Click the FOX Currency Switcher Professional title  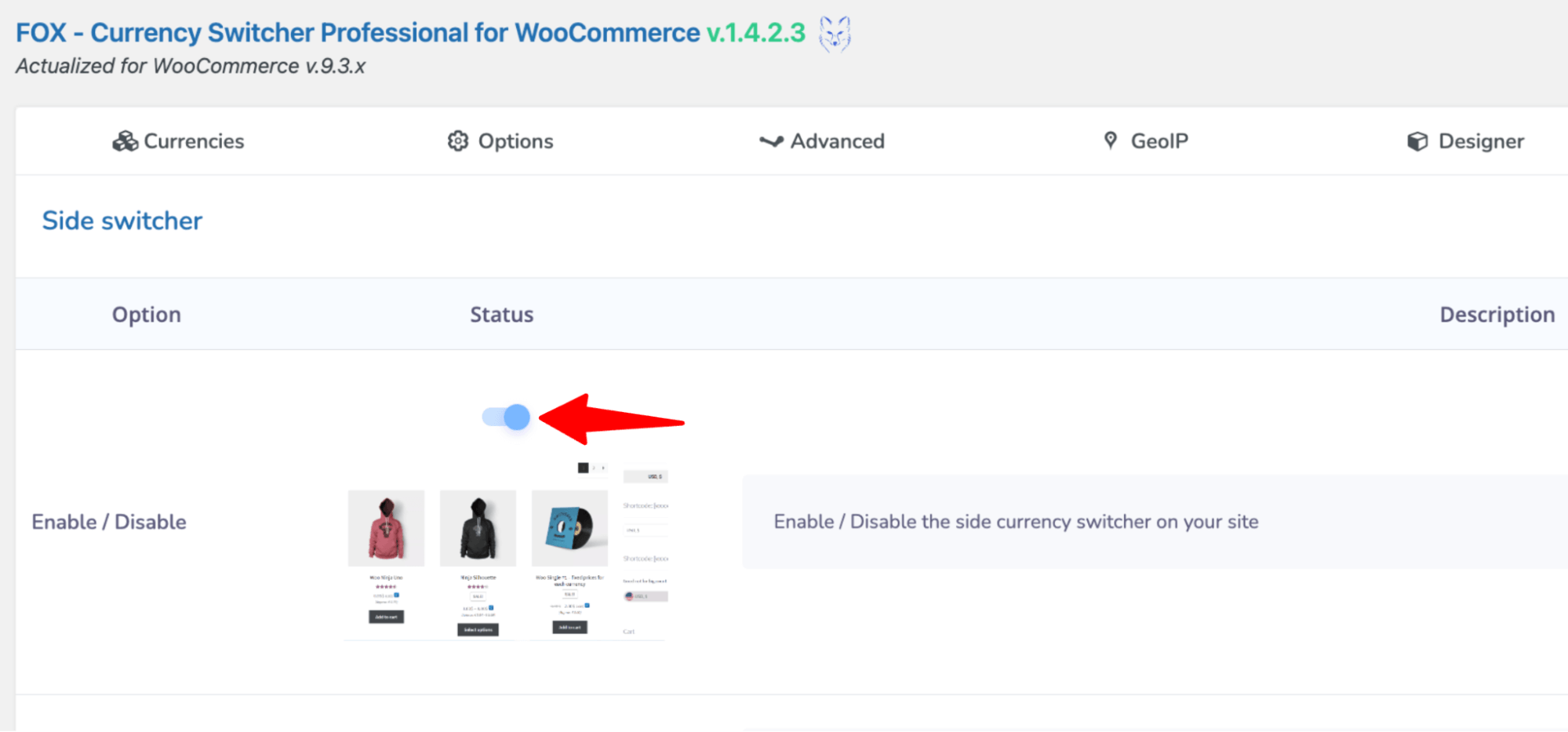(358, 33)
